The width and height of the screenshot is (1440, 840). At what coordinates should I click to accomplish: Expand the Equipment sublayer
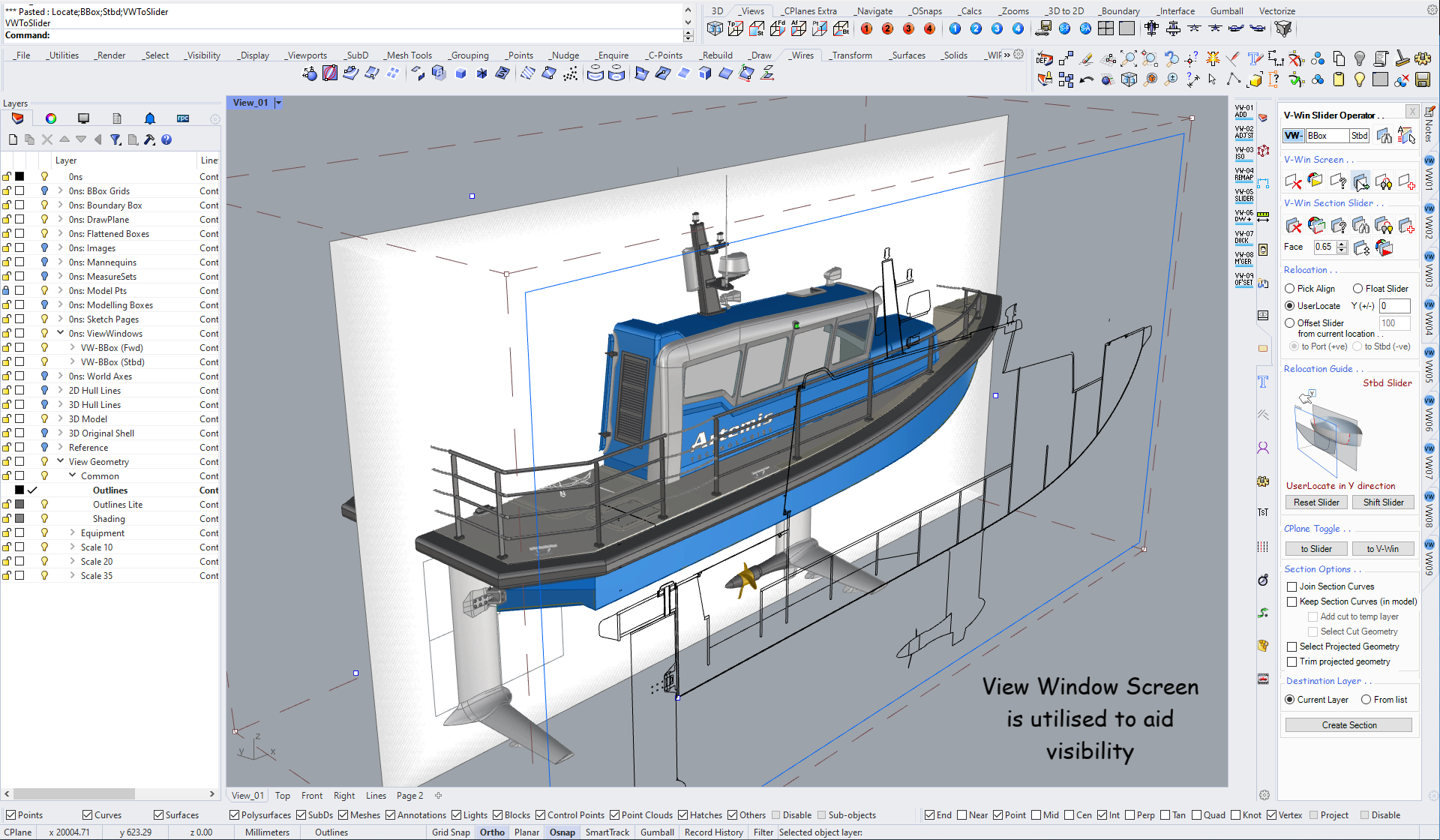(x=73, y=533)
